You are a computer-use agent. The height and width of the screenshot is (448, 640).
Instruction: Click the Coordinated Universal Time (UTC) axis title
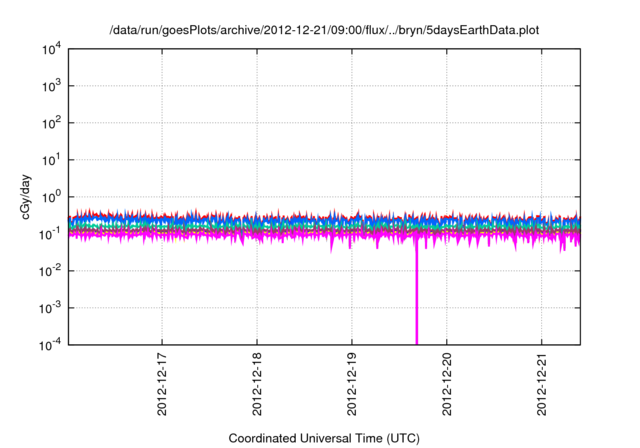pos(324,439)
